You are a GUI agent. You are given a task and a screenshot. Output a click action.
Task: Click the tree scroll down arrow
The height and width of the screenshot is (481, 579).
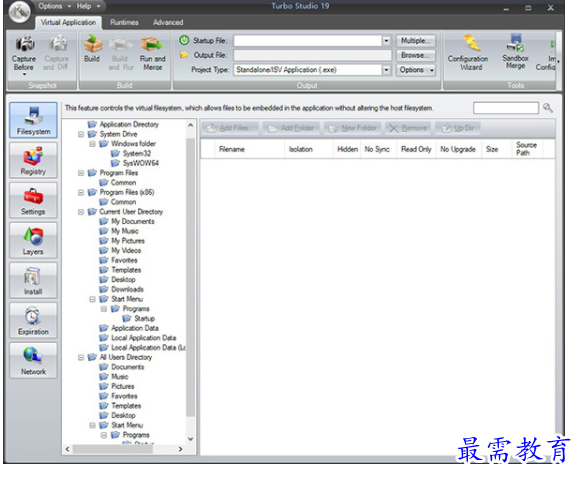[191, 439]
